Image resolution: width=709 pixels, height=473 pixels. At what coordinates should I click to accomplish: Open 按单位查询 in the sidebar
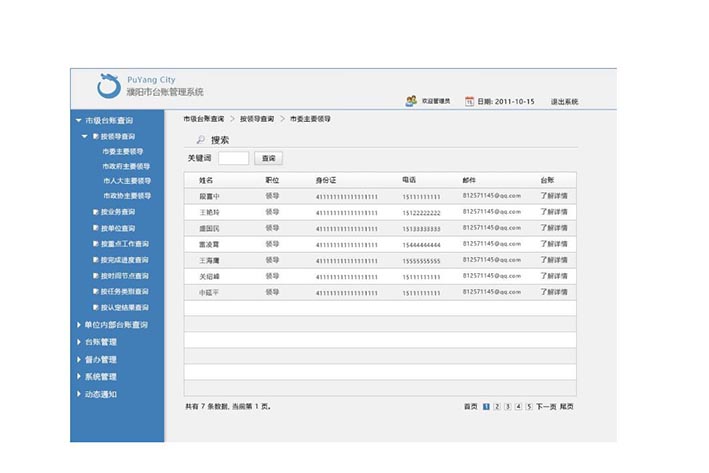pyautogui.click(x=118, y=228)
